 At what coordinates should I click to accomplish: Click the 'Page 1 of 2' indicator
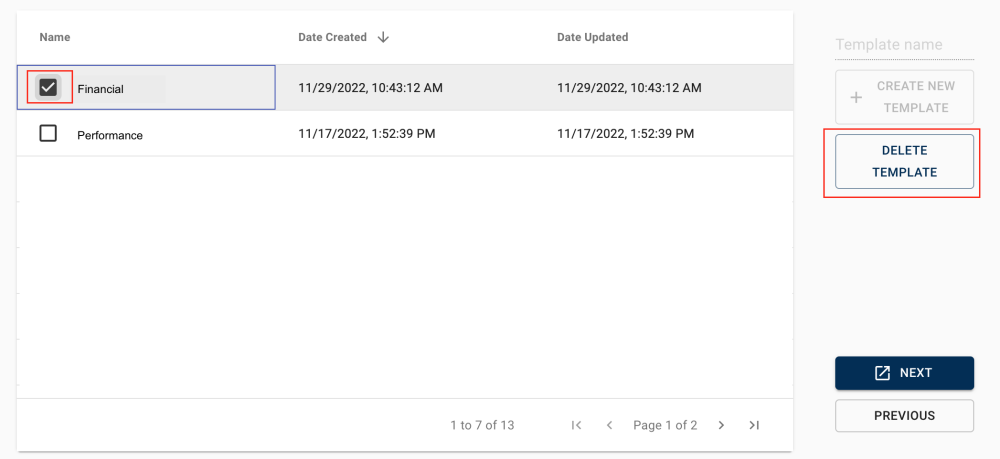pyautogui.click(x=665, y=425)
